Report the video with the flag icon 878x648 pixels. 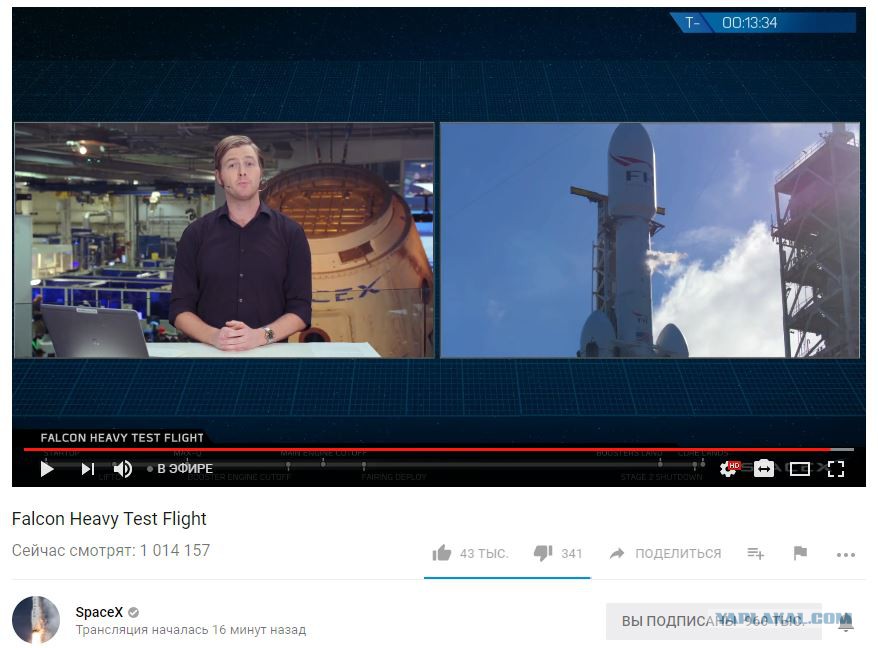click(801, 553)
